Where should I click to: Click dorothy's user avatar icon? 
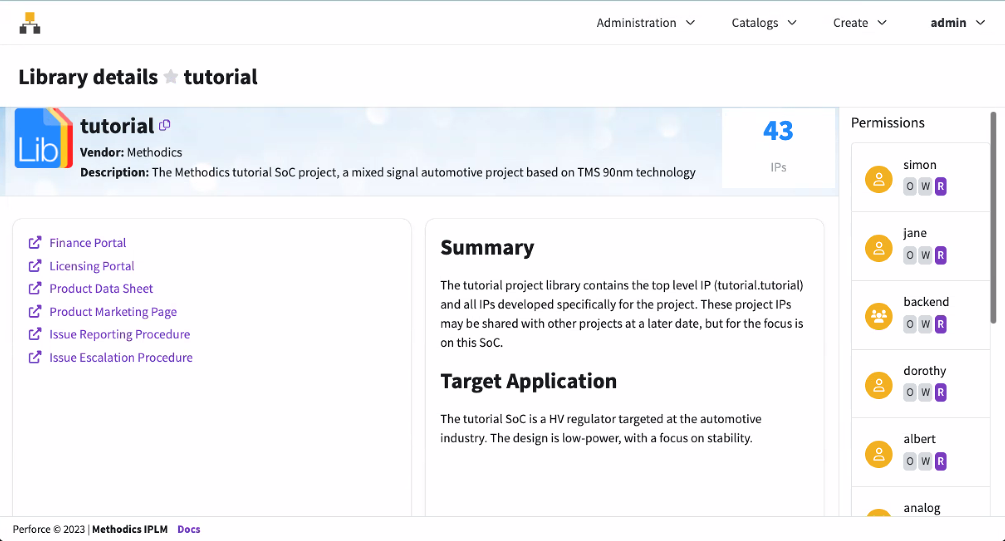point(878,385)
